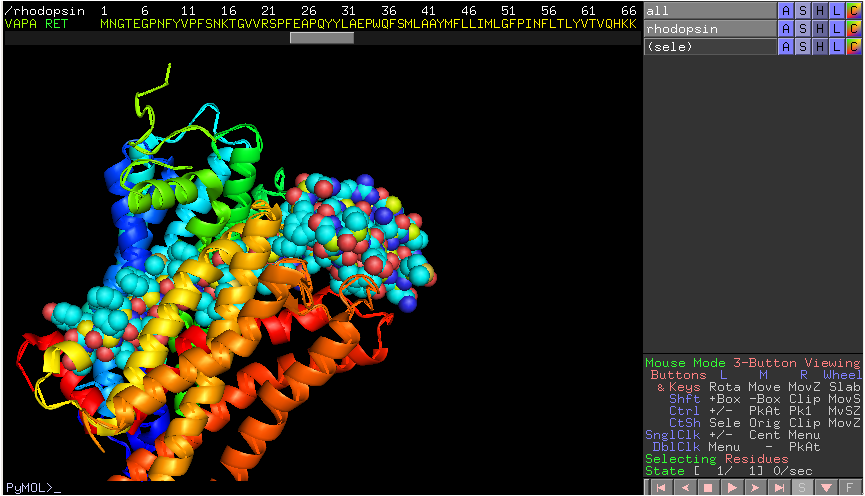The height and width of the screenshot is (496, 865).
Task: Open the Action menu for (sele) selection
Action: (x=786, y=46)
